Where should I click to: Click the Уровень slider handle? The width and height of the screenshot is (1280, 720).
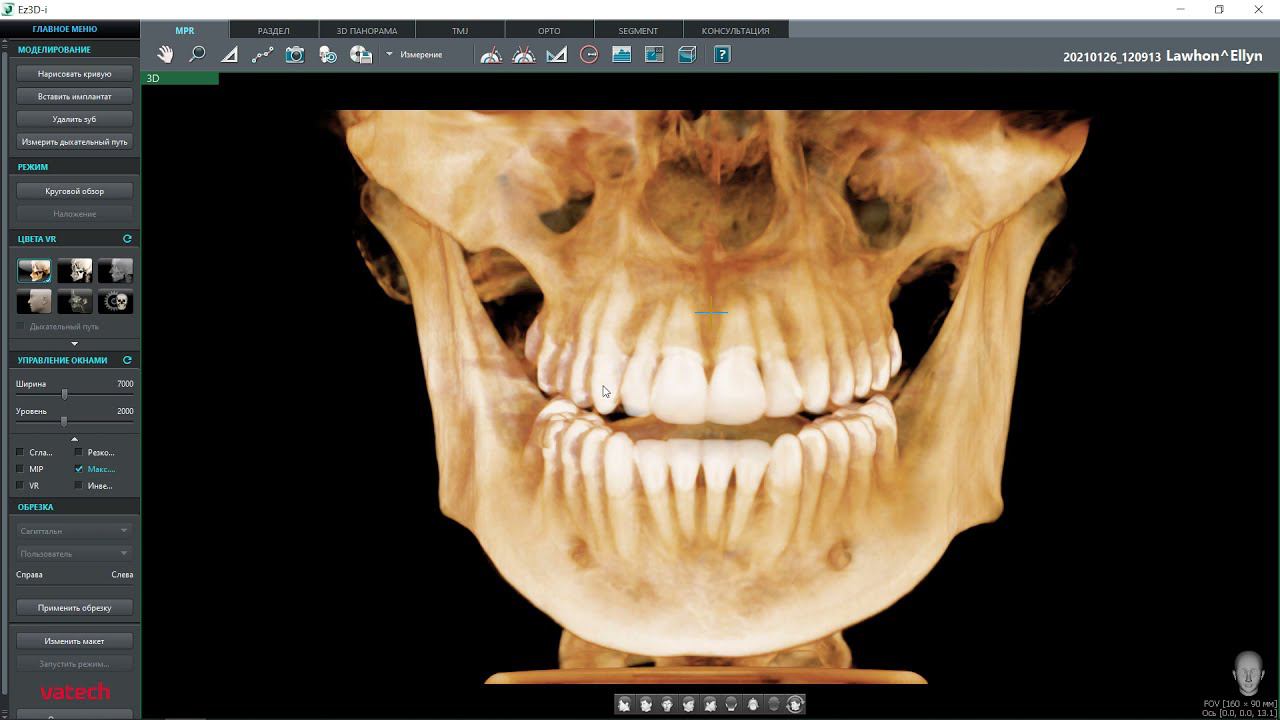[64, 421]
